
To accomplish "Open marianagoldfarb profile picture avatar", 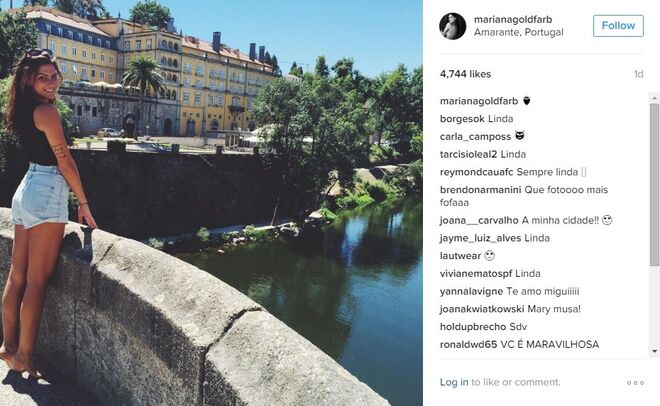I will (453, 26).
